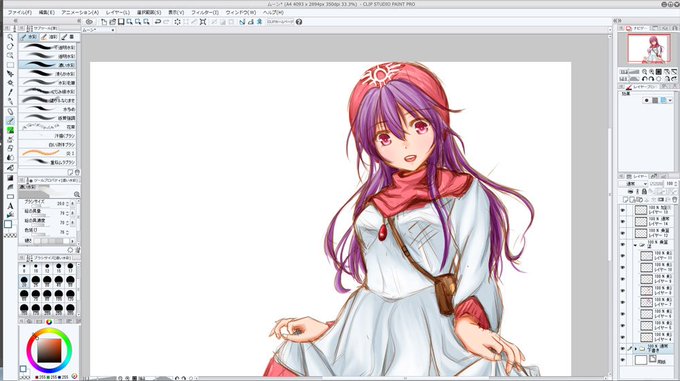
Task: Create a new canvas with the New icon
Action: 104,22
